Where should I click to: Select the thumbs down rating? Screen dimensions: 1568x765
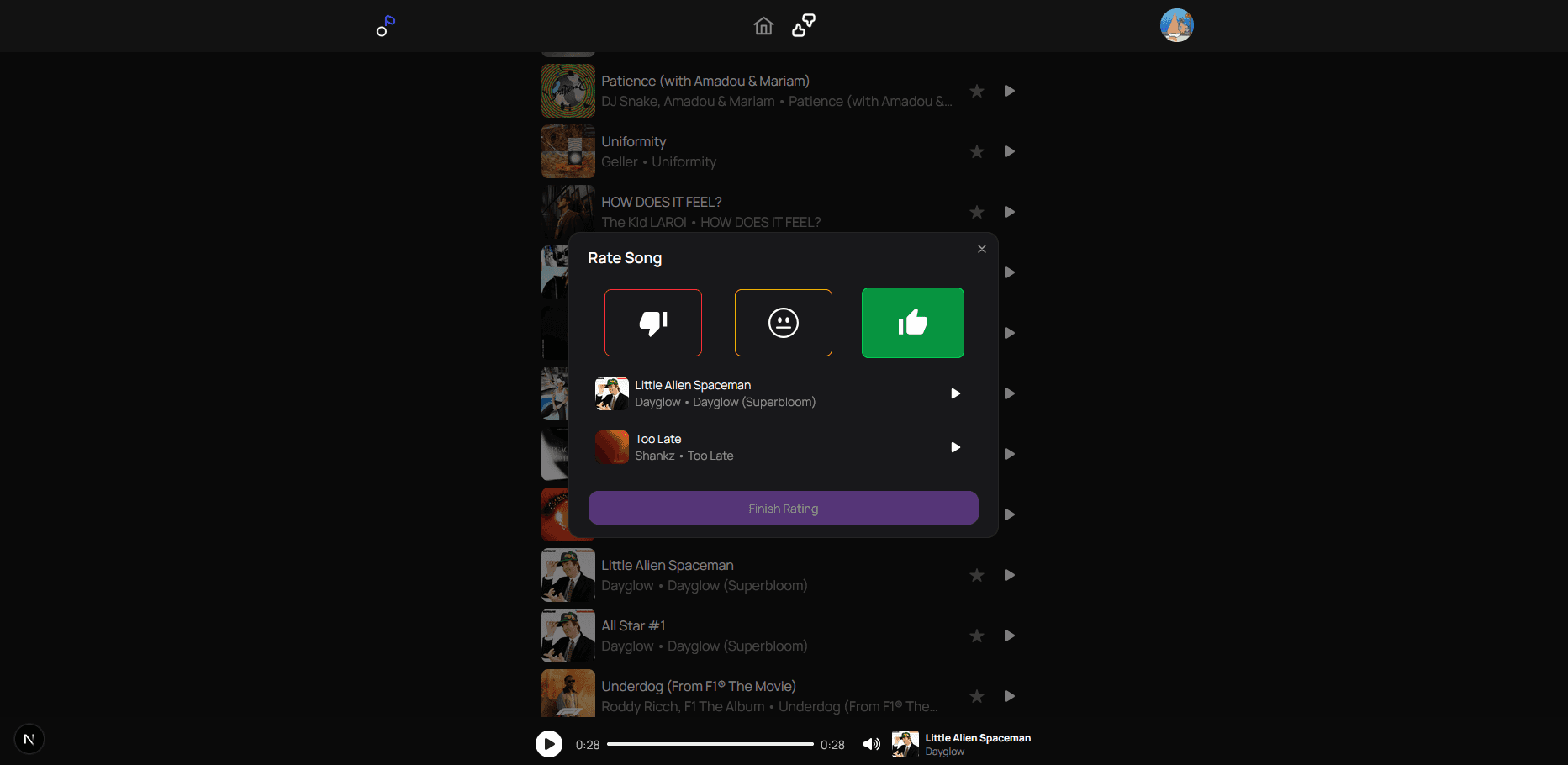click(x=653, y=323)
